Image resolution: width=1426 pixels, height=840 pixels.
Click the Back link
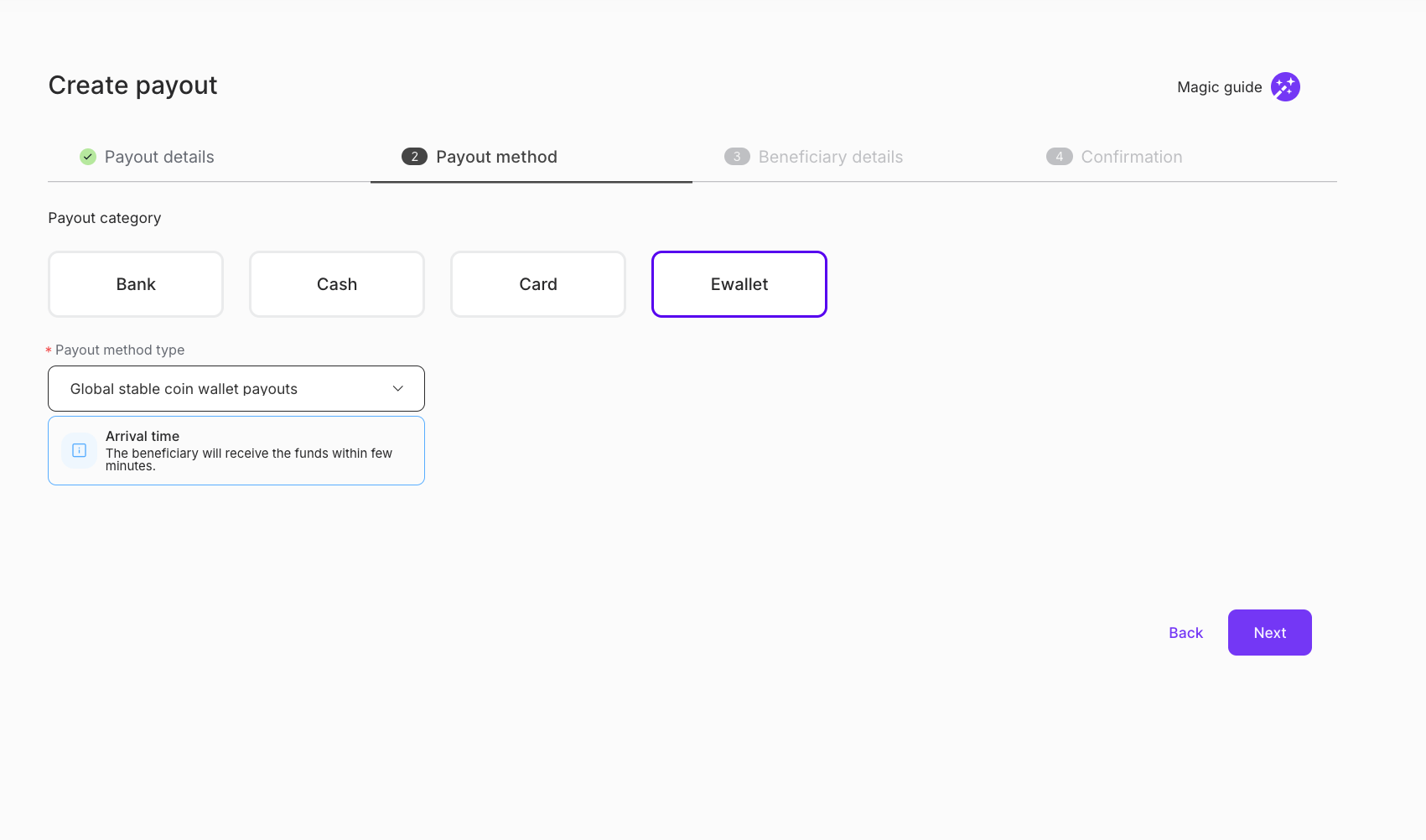pyautogui.click(x=1185, y=632)
